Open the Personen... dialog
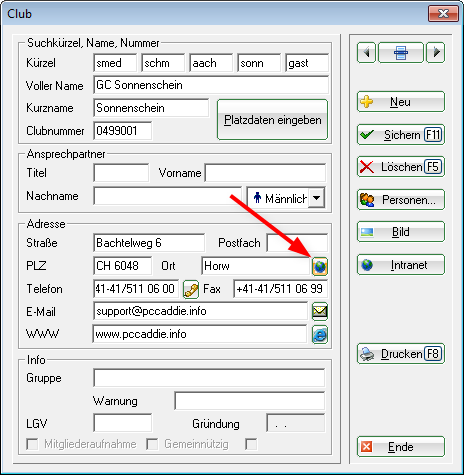 (x=401, y=200)
